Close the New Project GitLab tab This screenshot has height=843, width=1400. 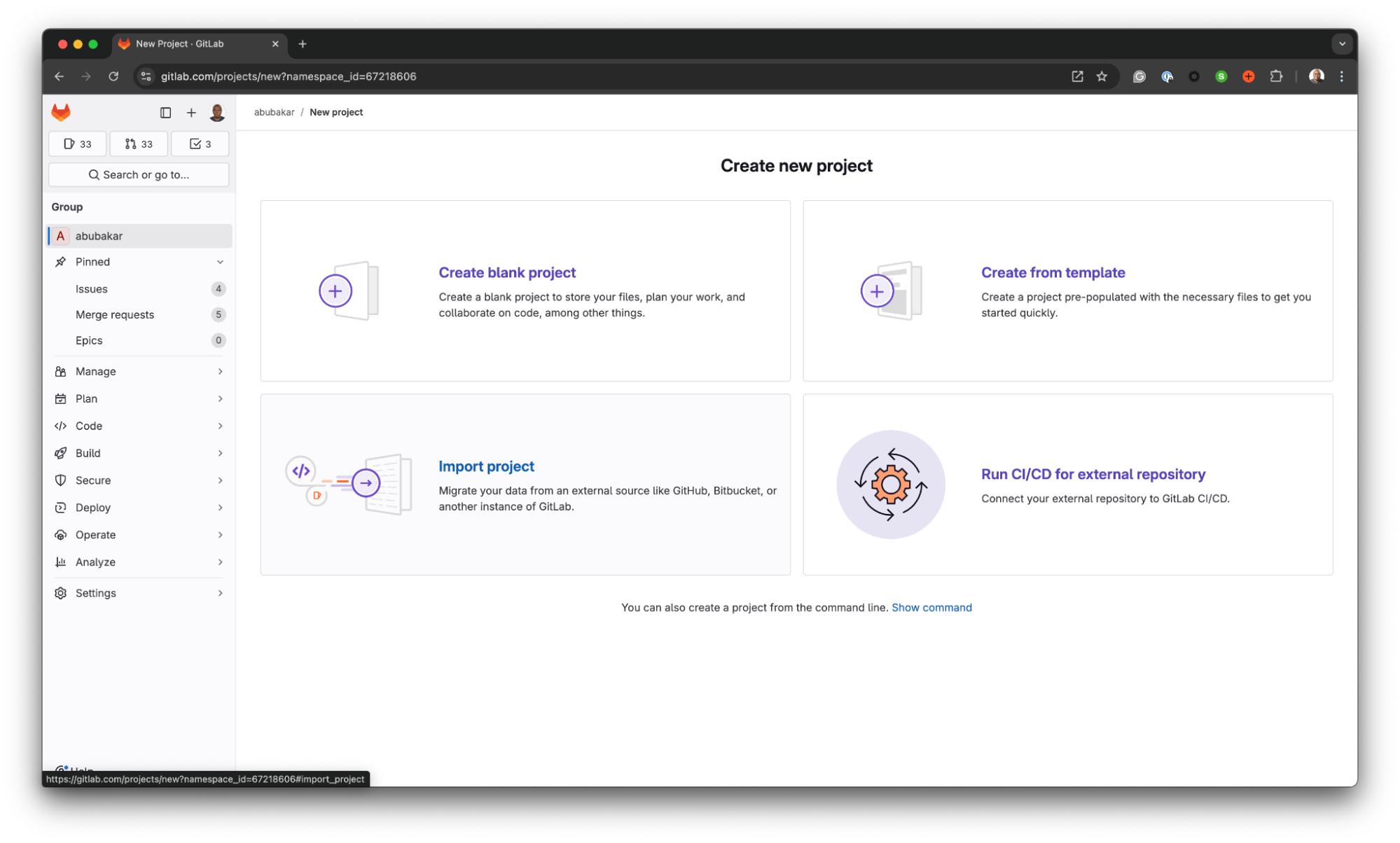pos(275,43)
